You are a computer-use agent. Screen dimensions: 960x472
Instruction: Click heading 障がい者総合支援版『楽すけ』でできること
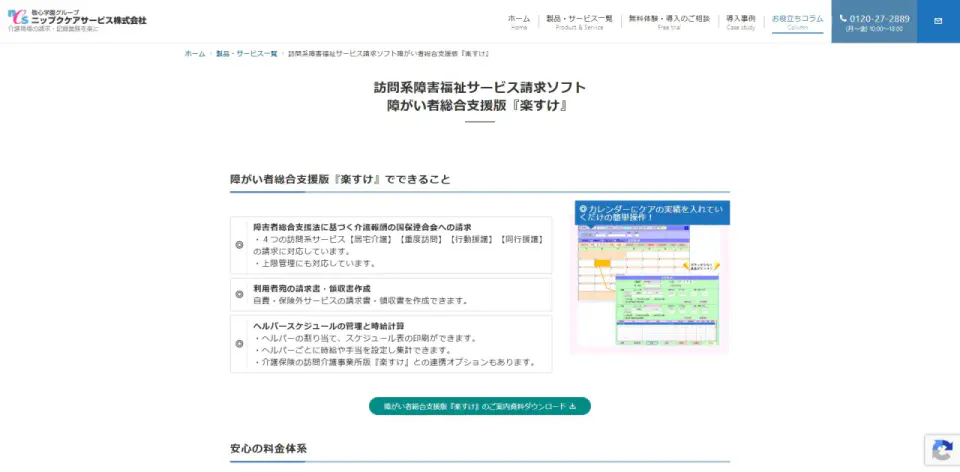click(x=340, y=179)
